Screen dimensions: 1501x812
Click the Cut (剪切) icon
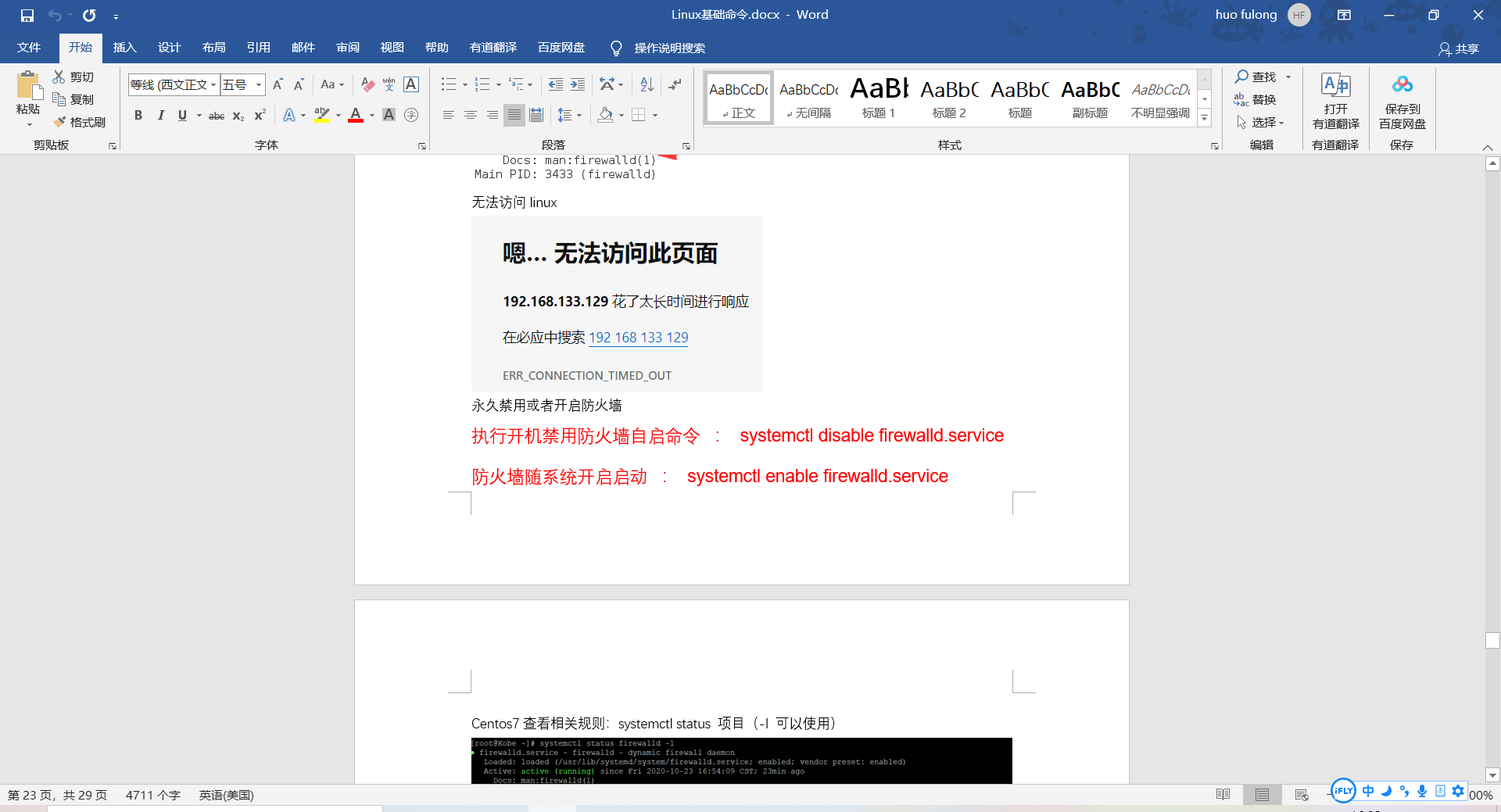[60, 76]
